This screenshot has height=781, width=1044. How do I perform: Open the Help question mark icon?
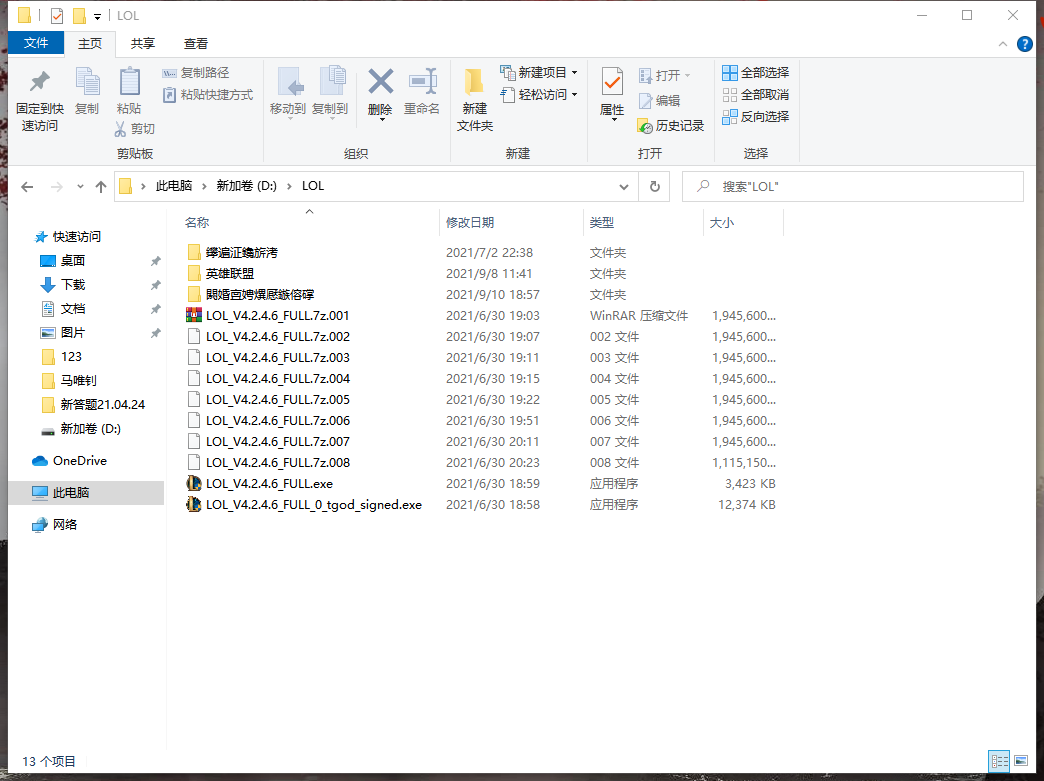1025,44
